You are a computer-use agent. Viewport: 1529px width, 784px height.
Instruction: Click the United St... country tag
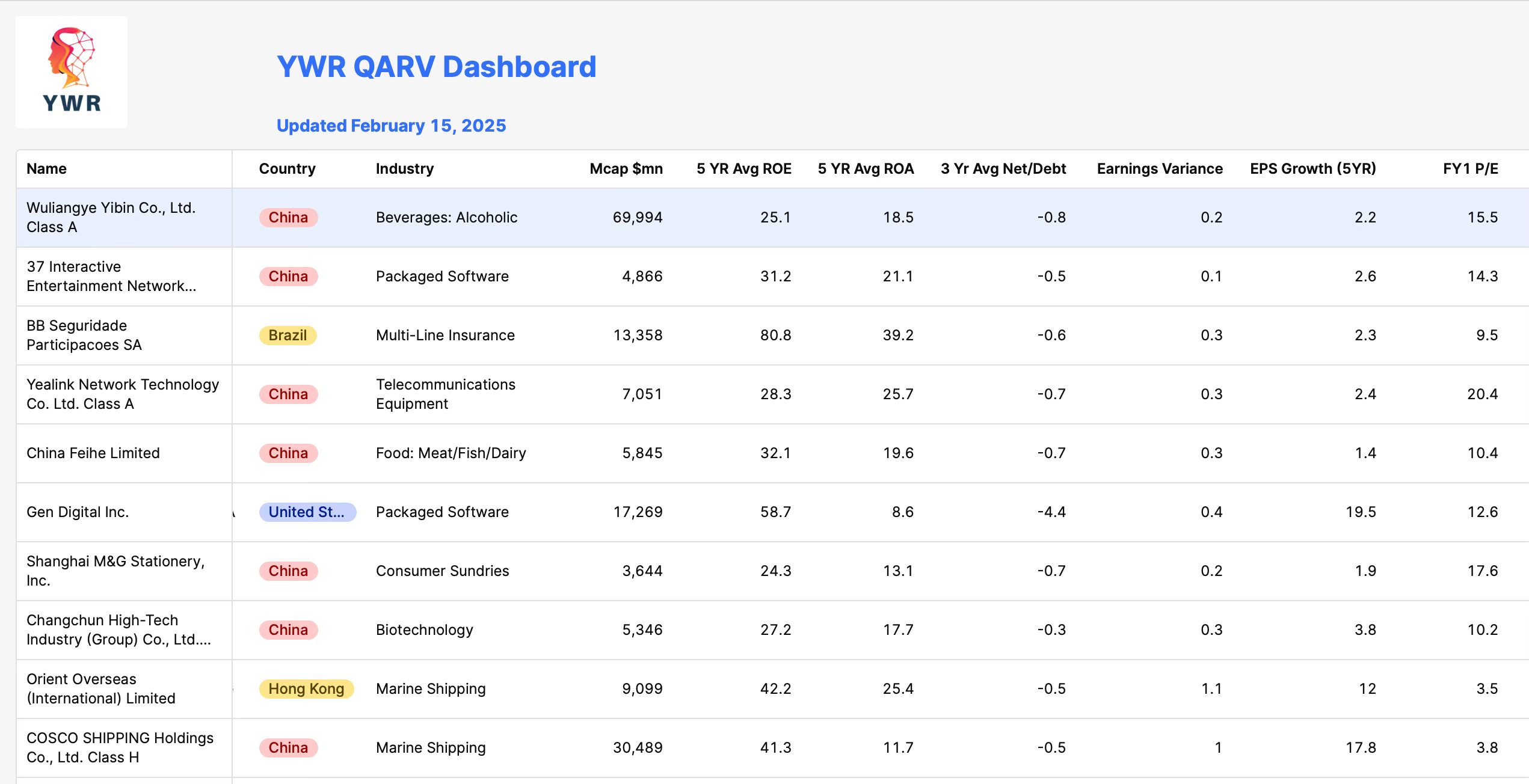pyautogui.click(x=307, y=512)
